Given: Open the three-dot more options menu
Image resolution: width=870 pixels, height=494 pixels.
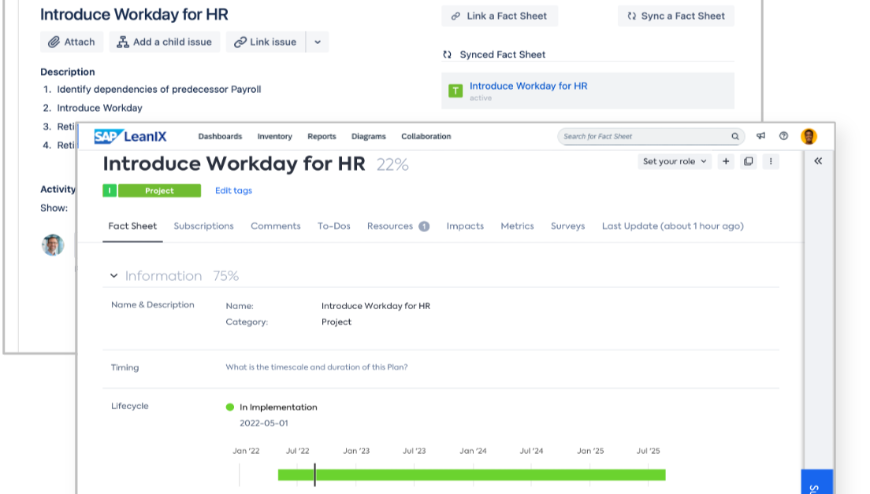Looking at the screenshot, I should (770, 161).
